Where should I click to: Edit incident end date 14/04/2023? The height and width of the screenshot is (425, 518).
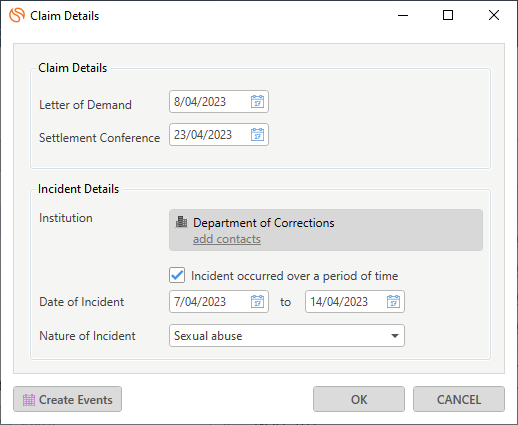click(x=345, y=302)
